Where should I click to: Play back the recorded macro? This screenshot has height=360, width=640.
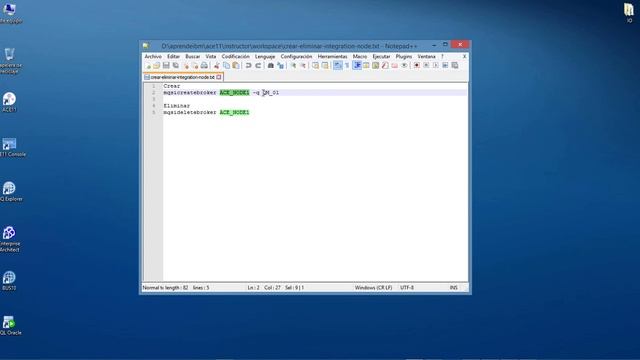436,66
